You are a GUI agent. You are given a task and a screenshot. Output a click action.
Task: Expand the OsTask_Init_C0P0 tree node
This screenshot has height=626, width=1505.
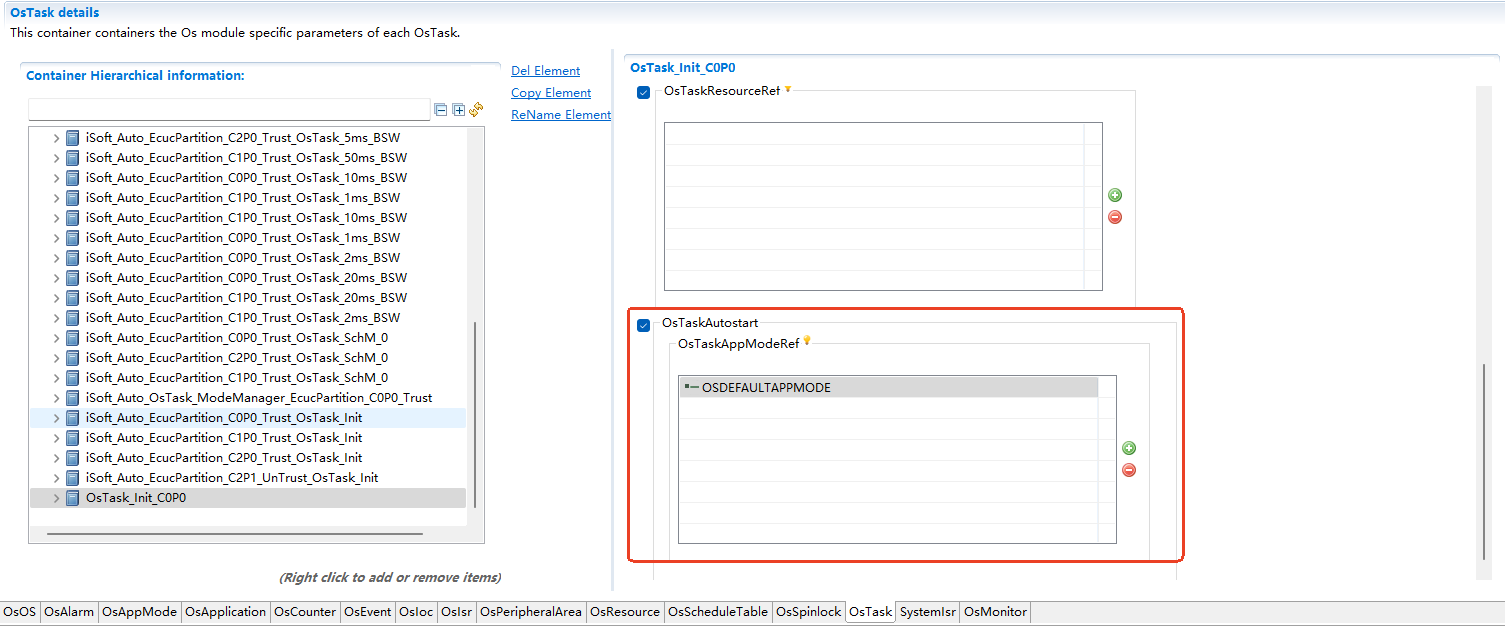coord(56,498)
